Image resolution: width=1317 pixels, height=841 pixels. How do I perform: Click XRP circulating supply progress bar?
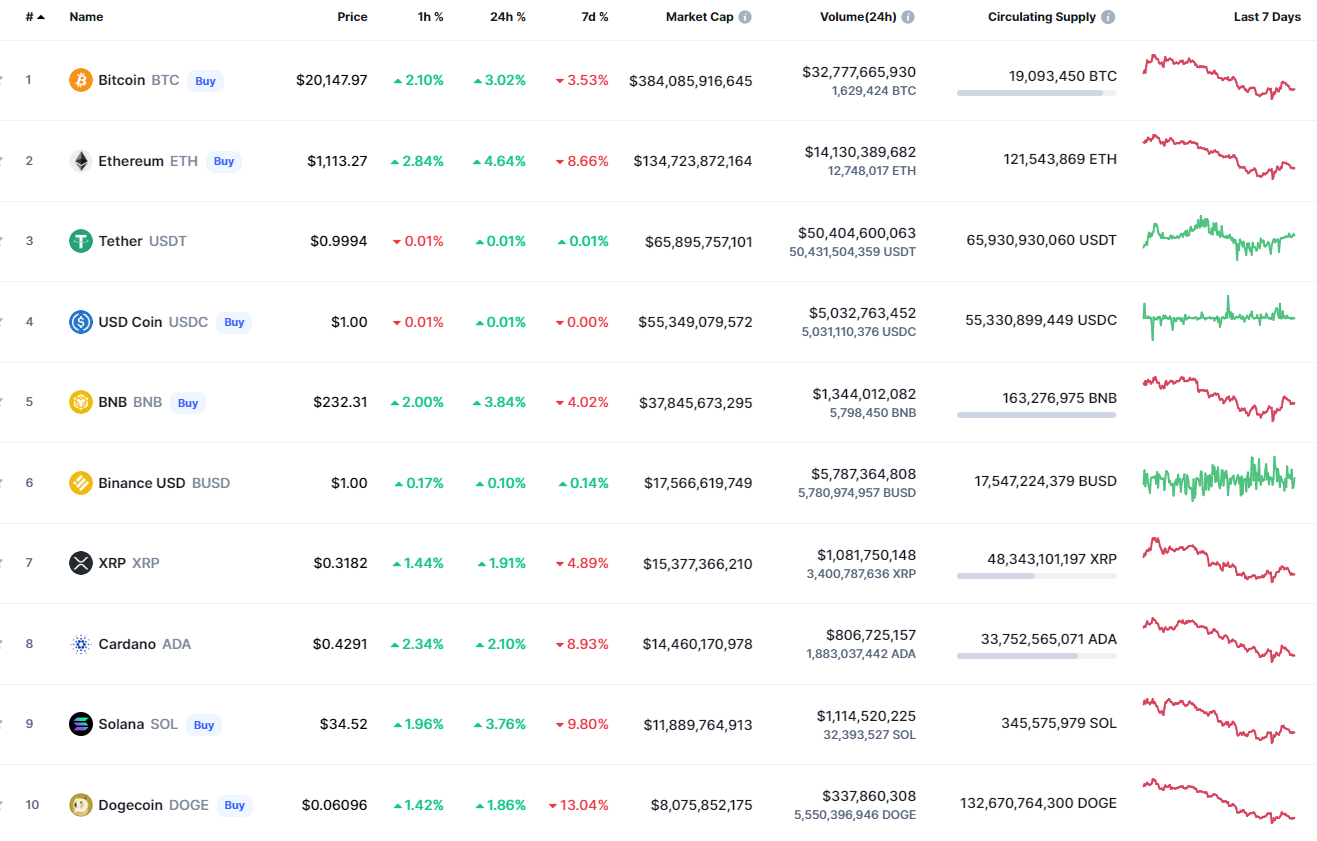pos(1037,576)
